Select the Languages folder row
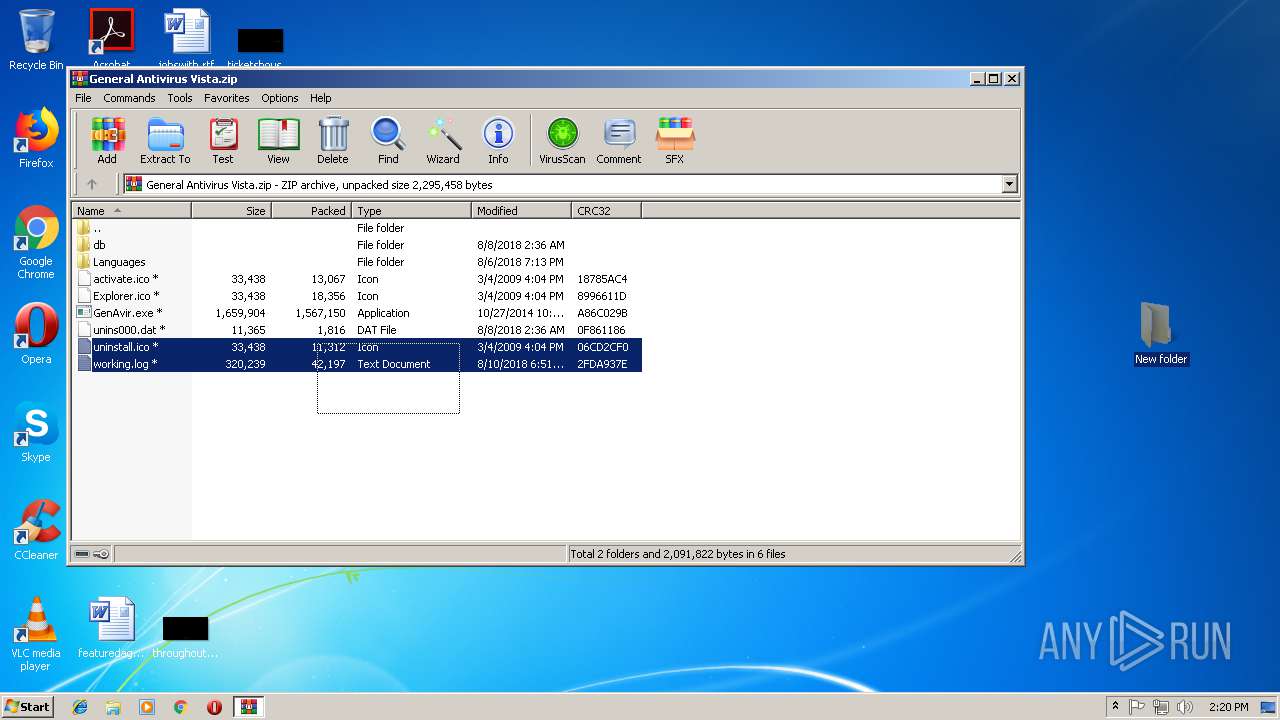The image size is (1280, 720). tap(357, 262)
